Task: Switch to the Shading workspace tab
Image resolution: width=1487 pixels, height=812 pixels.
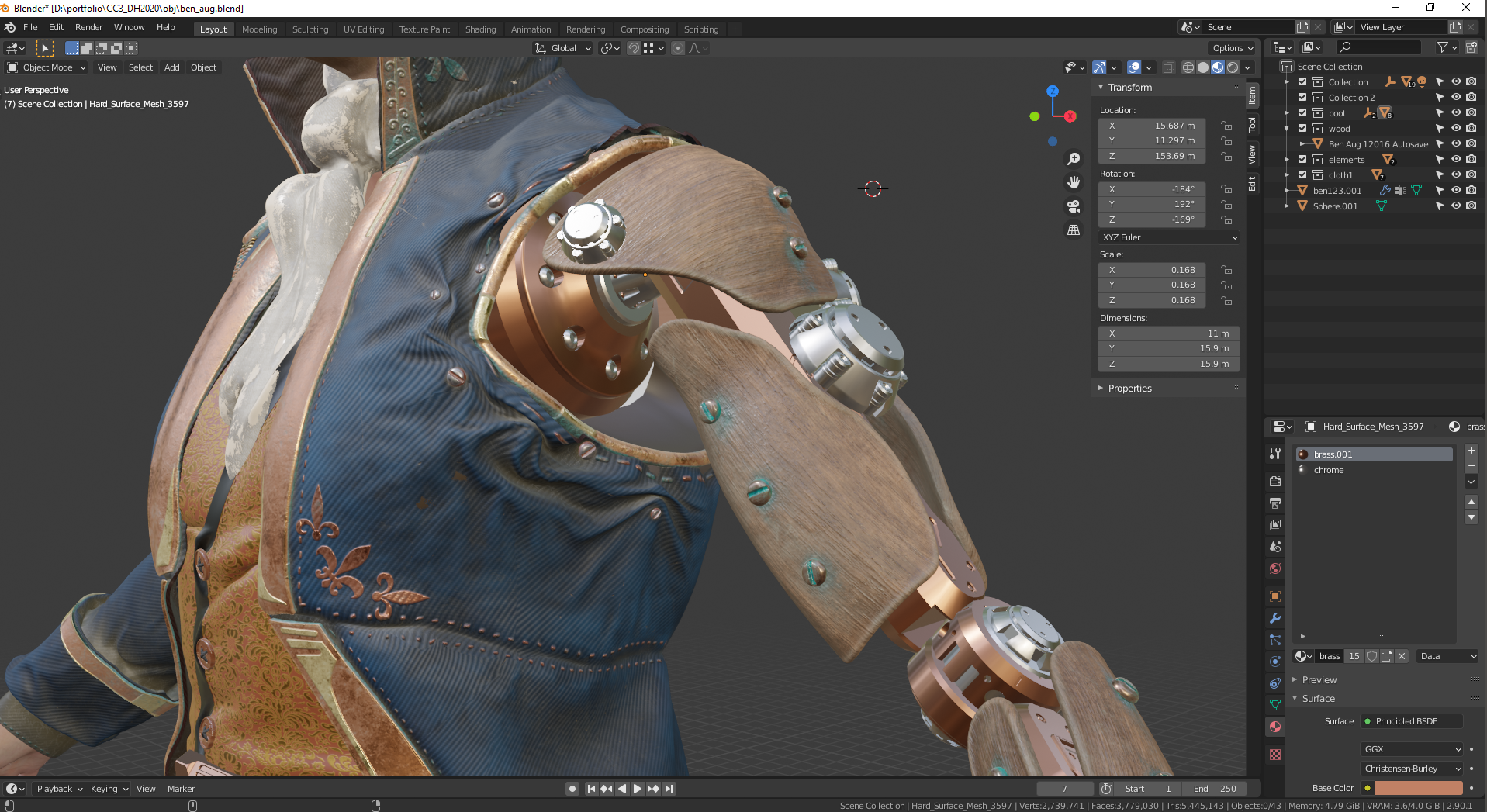Action: click(480, 29)
